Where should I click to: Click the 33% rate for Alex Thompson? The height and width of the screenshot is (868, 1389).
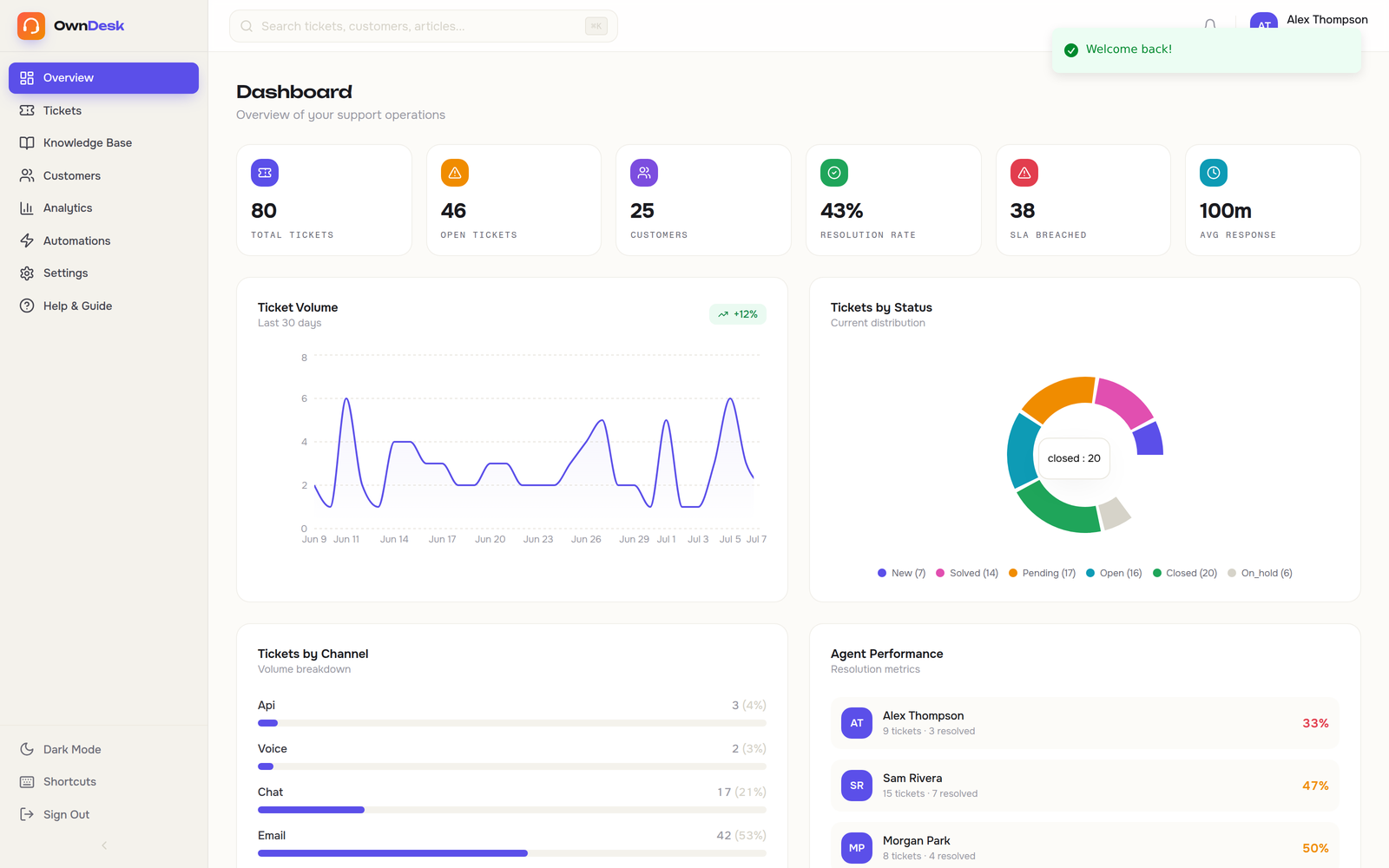1315,723
